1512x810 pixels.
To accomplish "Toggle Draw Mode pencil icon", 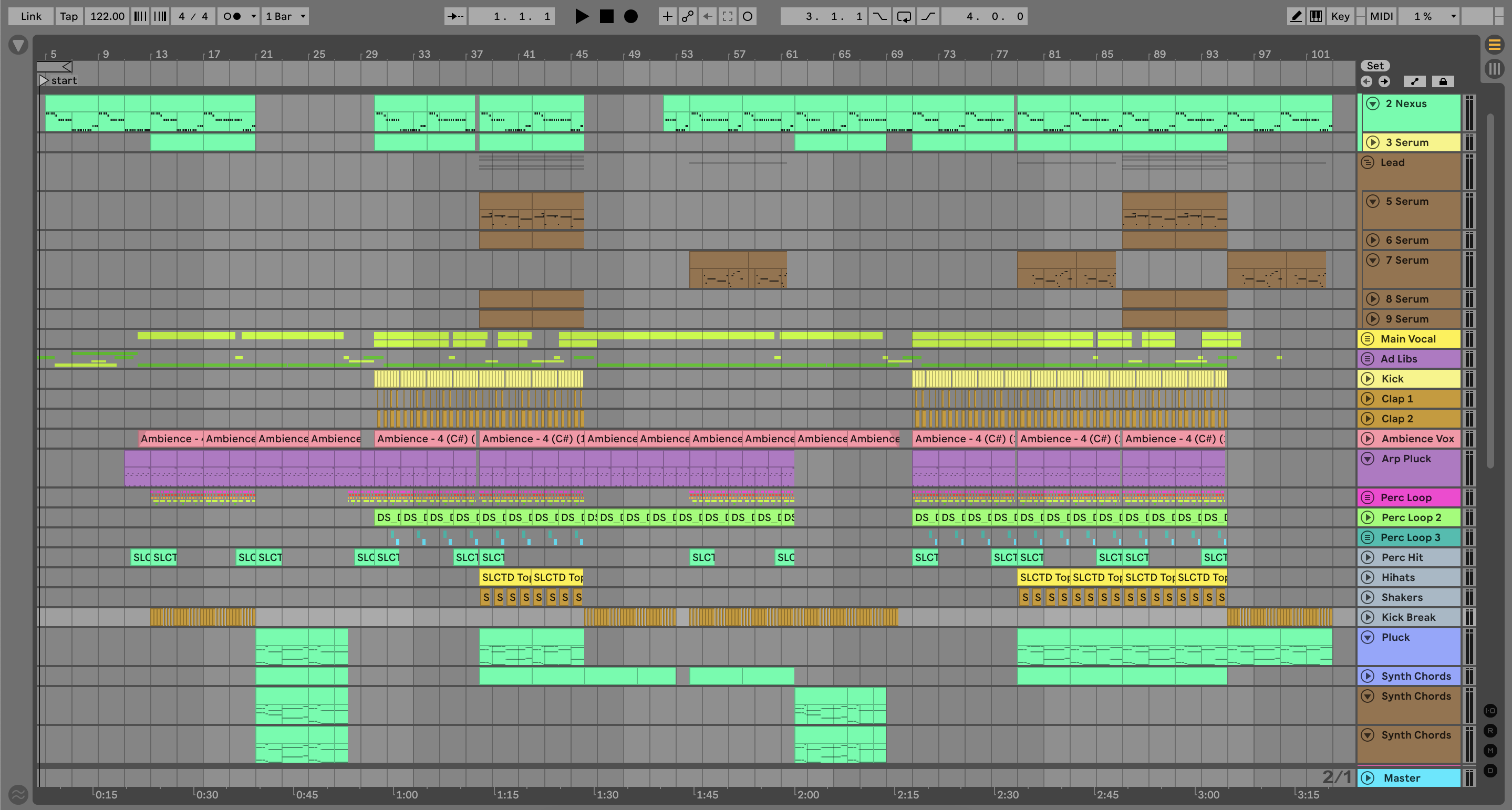I will [1296, 16].
